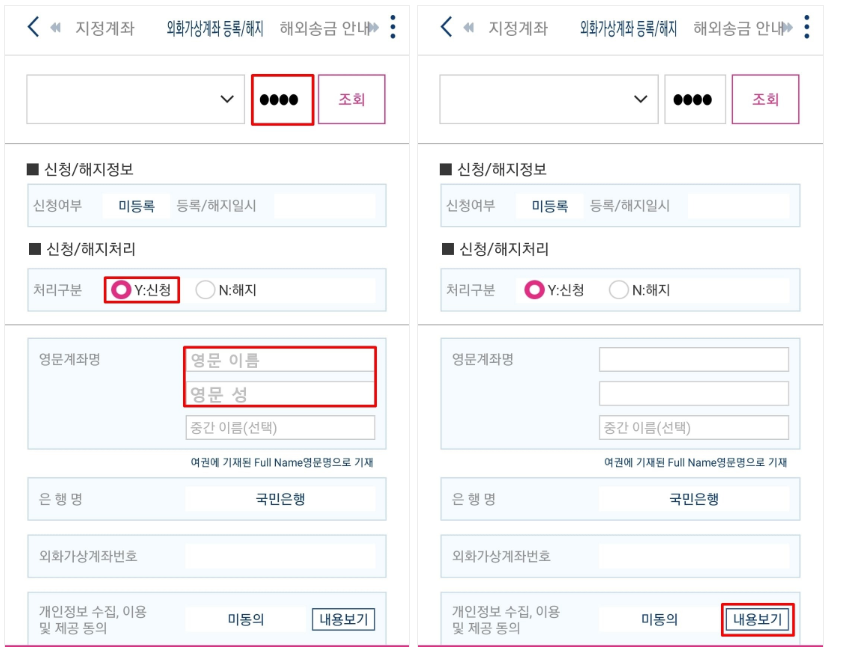The image size is (841, 647).
Task: Click 조회 button on left screen
Action: coord(352,99)
